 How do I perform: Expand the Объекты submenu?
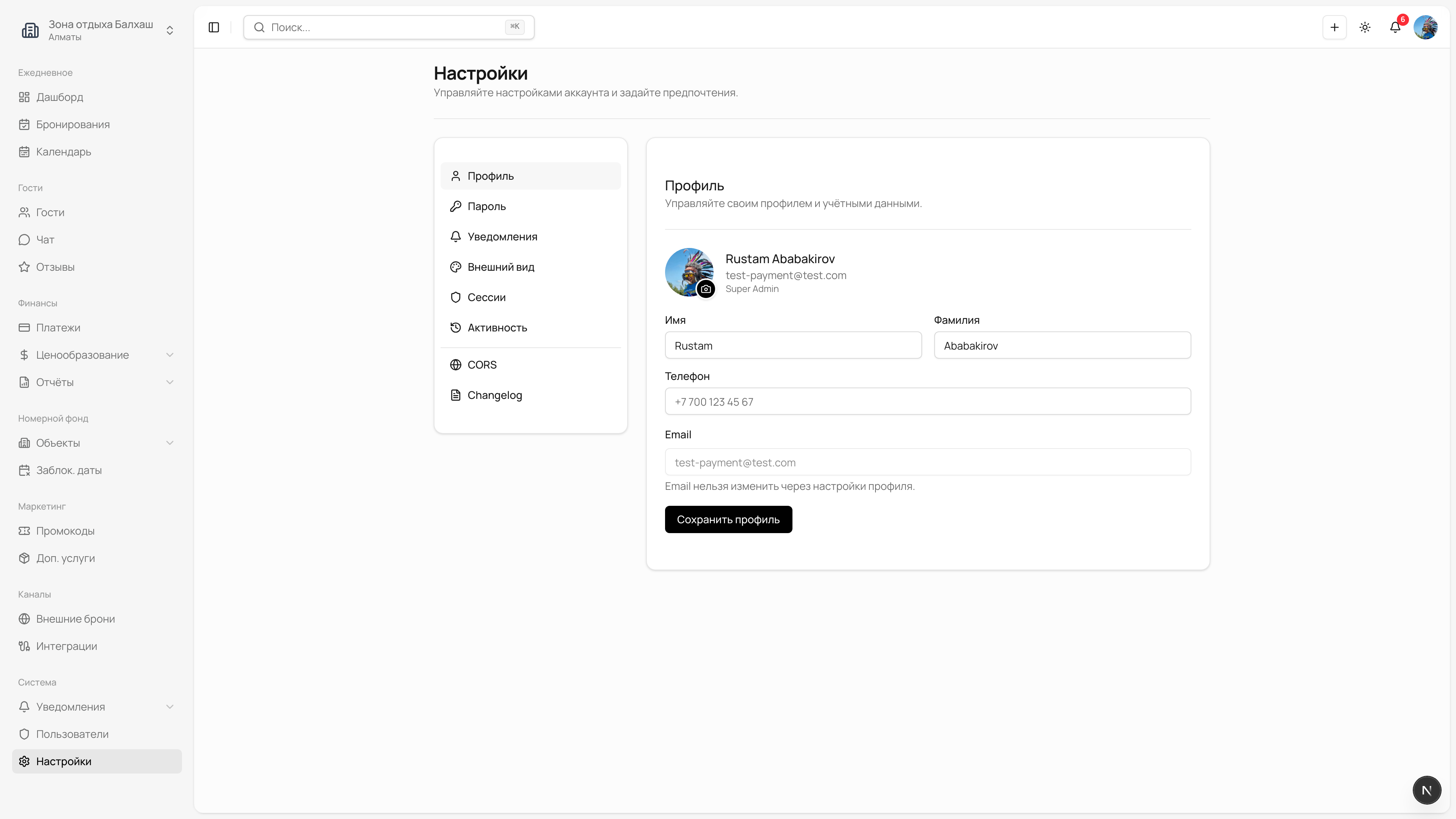96,443
